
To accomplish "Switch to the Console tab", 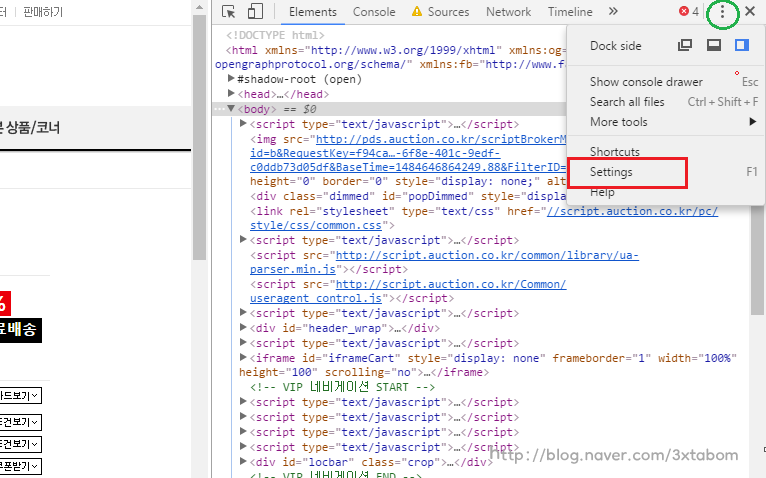I will [374, 12].
